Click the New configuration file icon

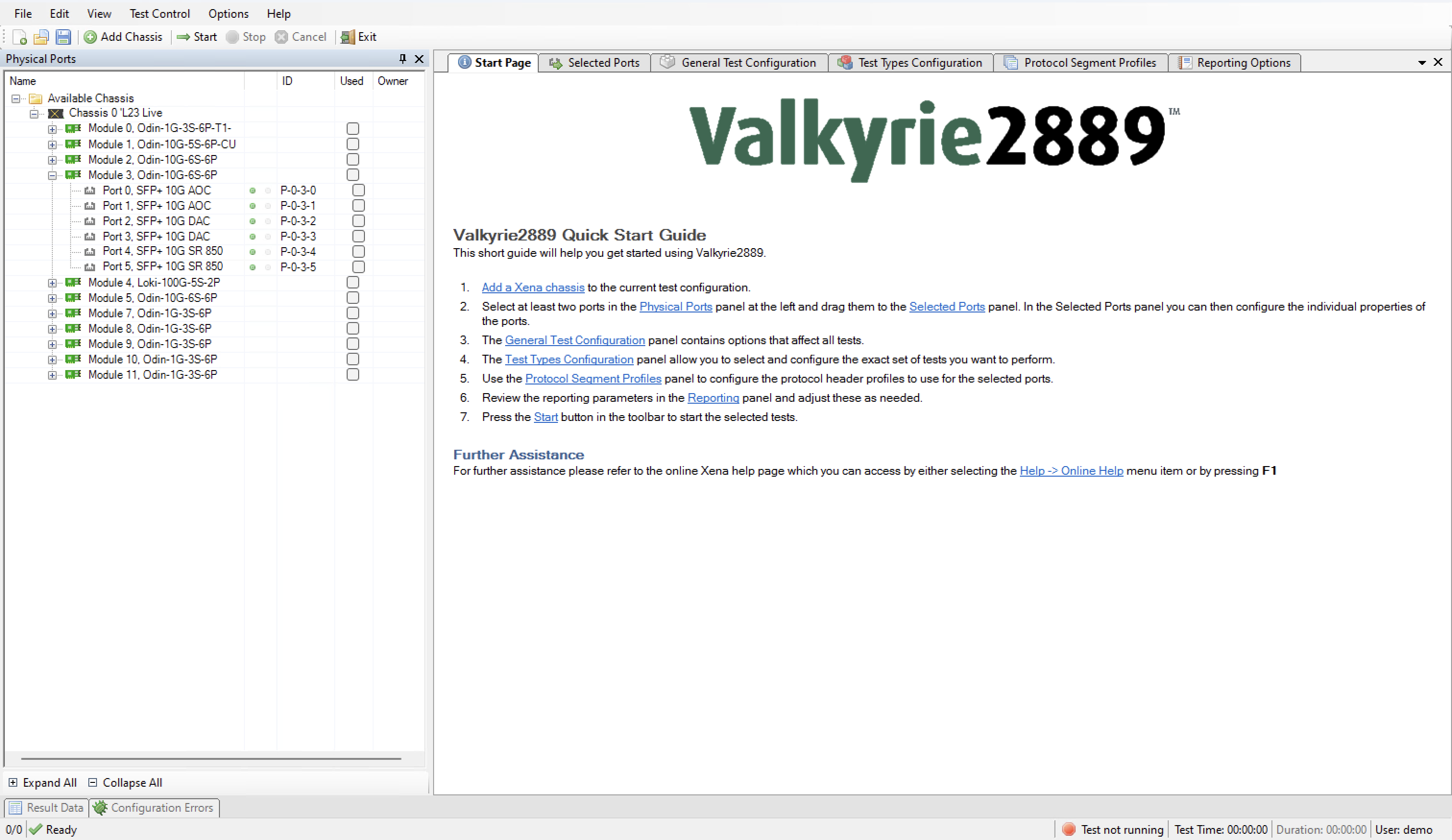pos(20,37)
